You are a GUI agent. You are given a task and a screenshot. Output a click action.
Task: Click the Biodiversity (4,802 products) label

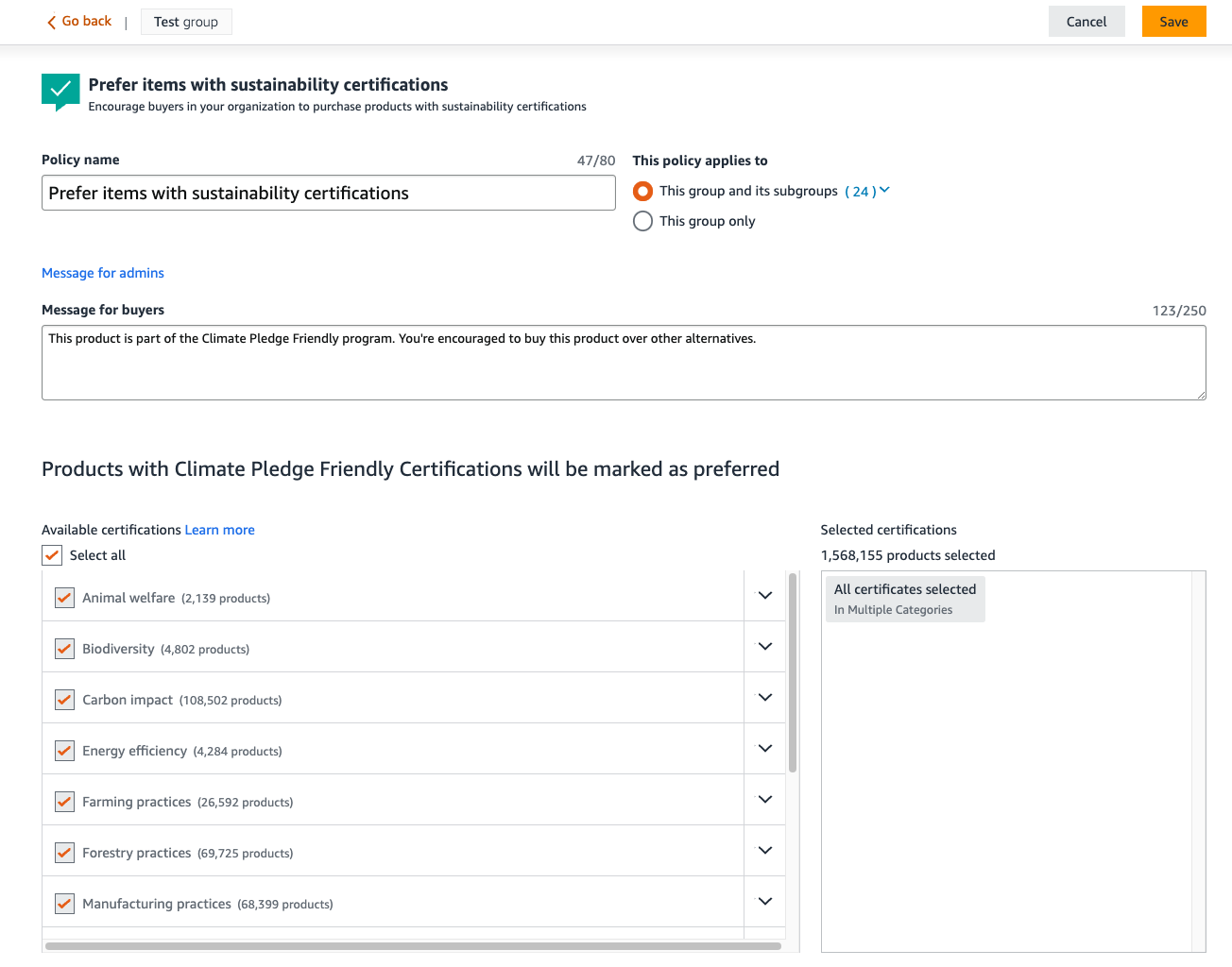click(166, 649)
